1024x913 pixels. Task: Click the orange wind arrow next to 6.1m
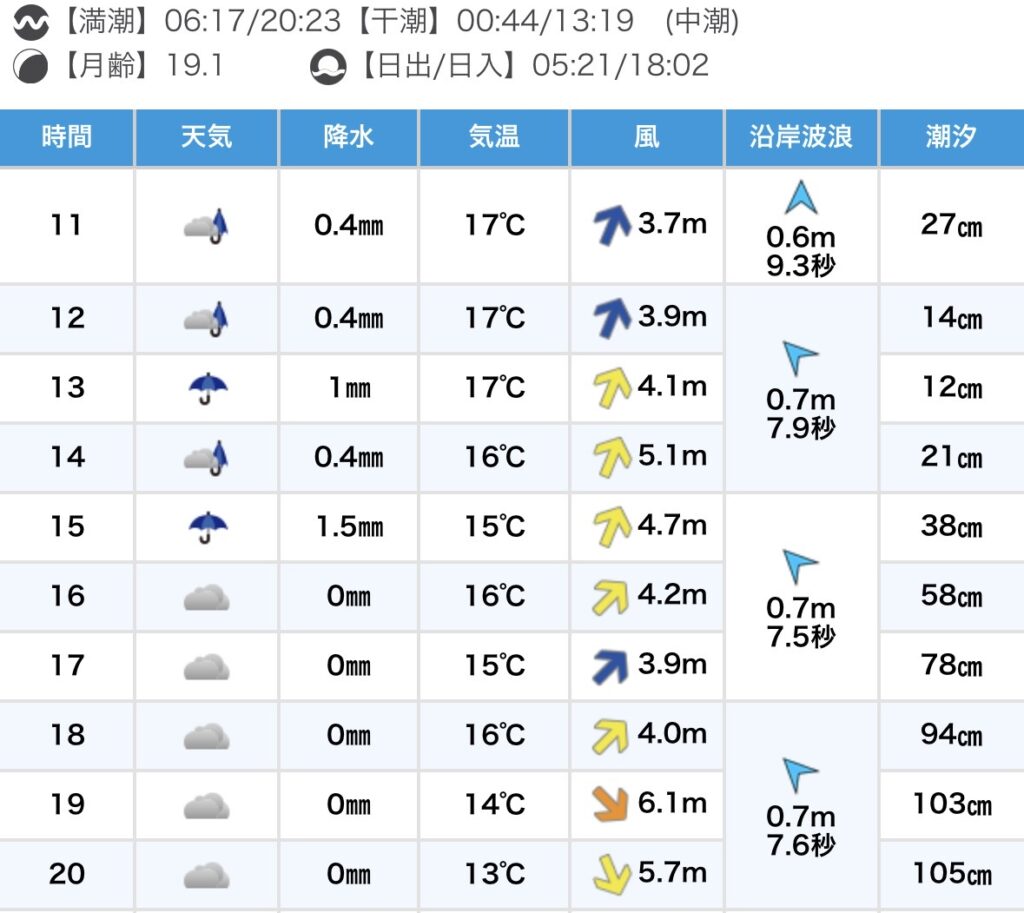609,803
